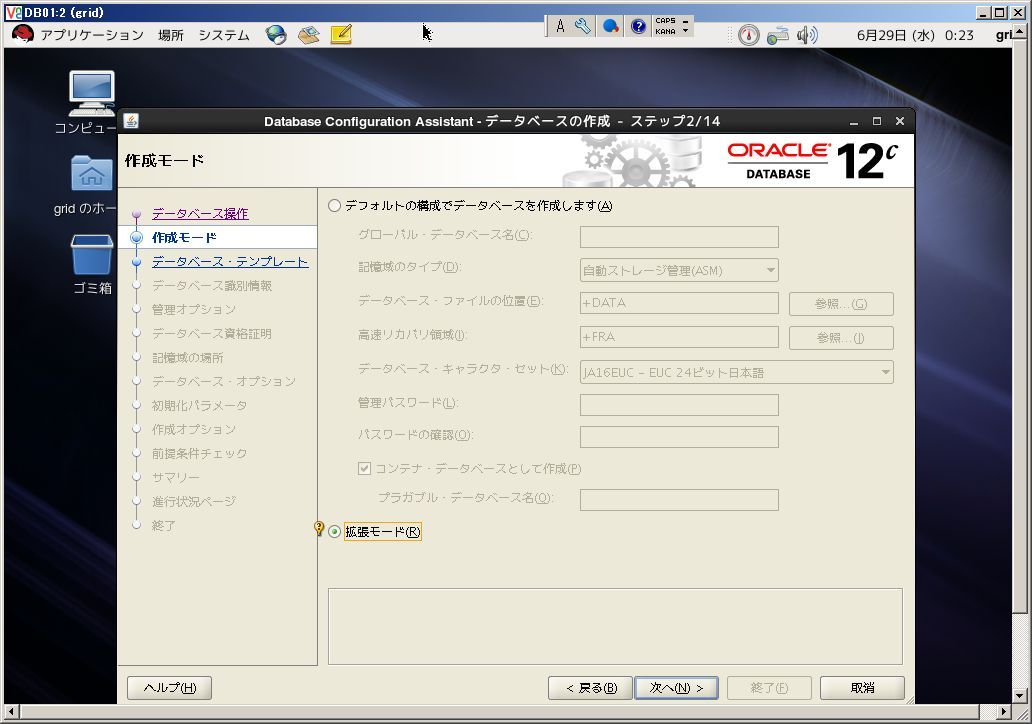Click the red circular update notifier icon
This screenshot has height=724, width=1032.
pyautogui.click(x=748, y=35)
